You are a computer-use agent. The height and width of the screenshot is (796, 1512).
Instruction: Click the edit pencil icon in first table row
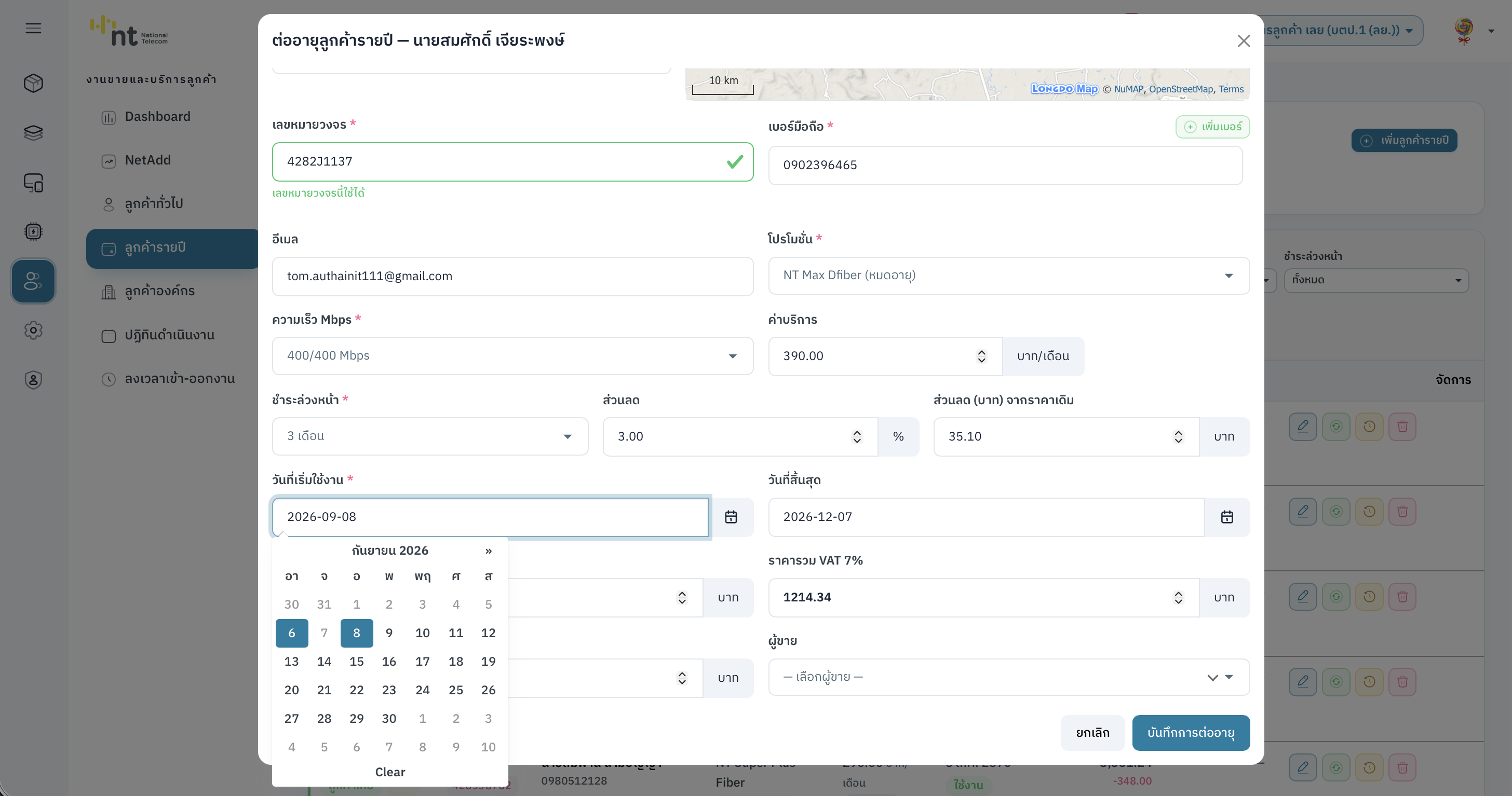[x=1303, y=427]
